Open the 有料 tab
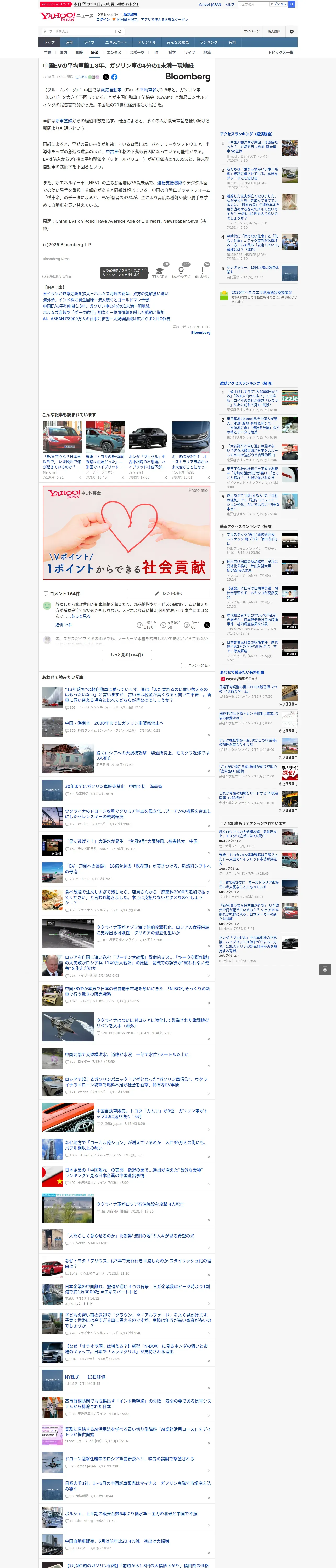 click(232, 43)
